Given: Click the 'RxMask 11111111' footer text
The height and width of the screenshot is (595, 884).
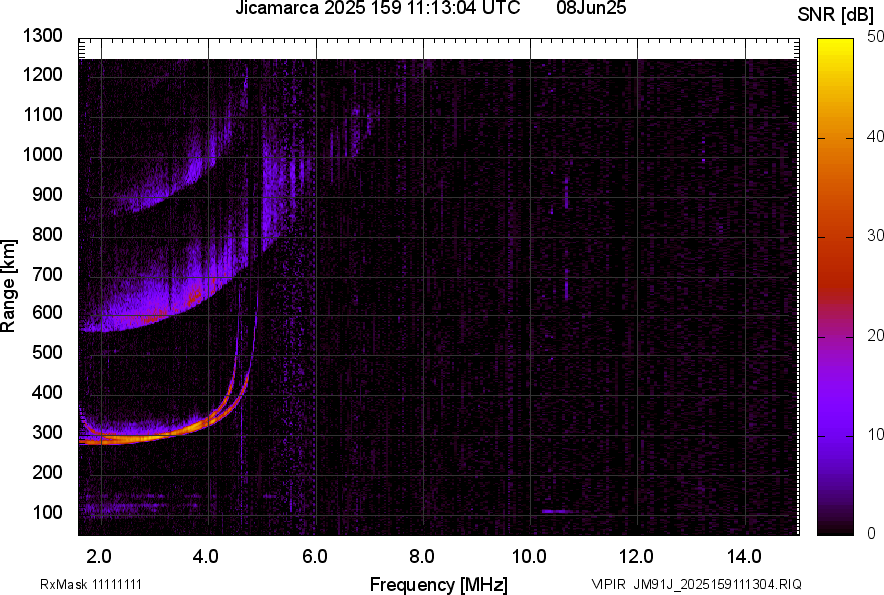Looking at the screenshot, I should pyautogui.click(x=91, y=584).
